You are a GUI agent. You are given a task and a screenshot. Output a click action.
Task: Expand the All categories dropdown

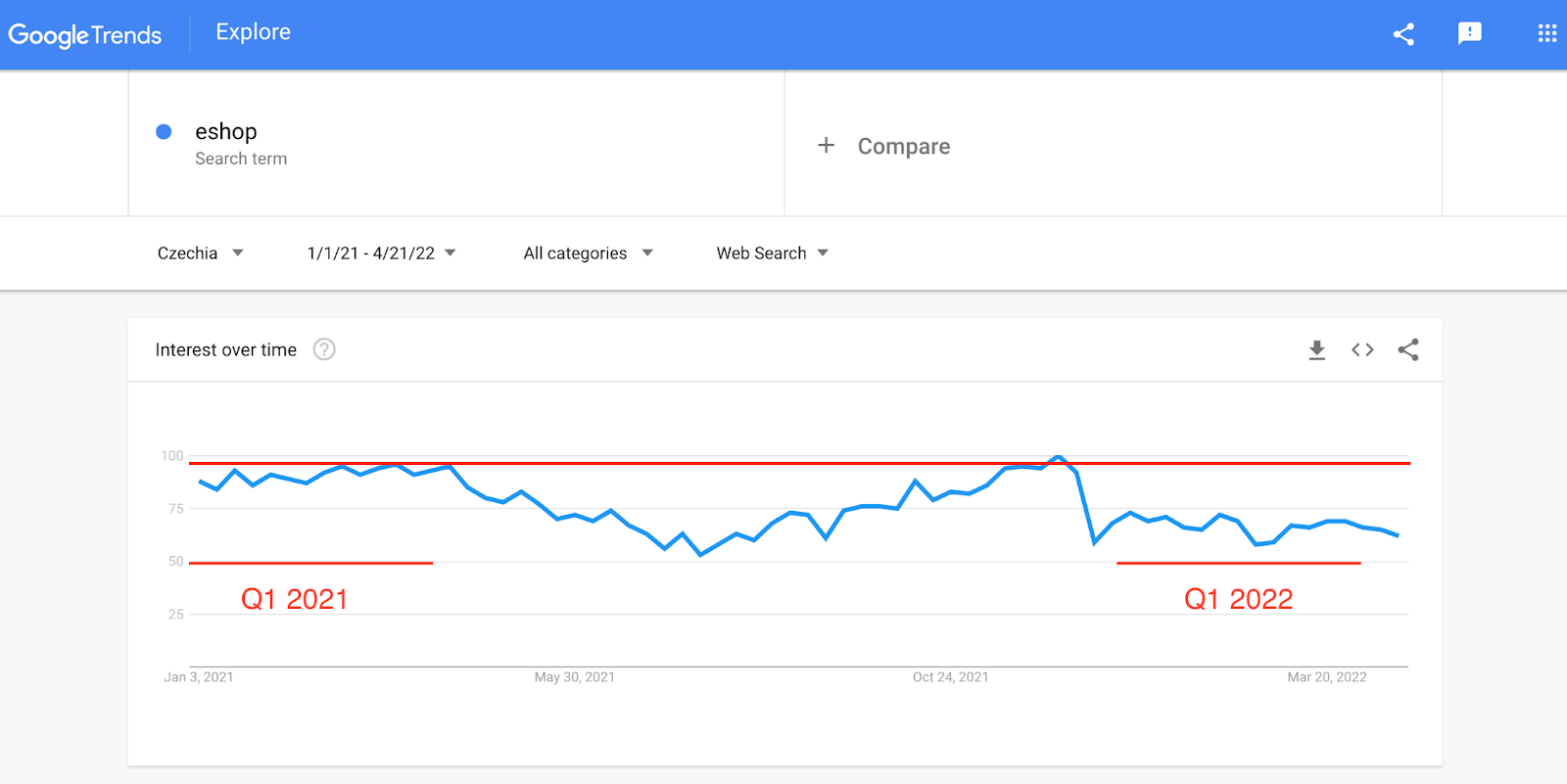click(x=586, y=253)
